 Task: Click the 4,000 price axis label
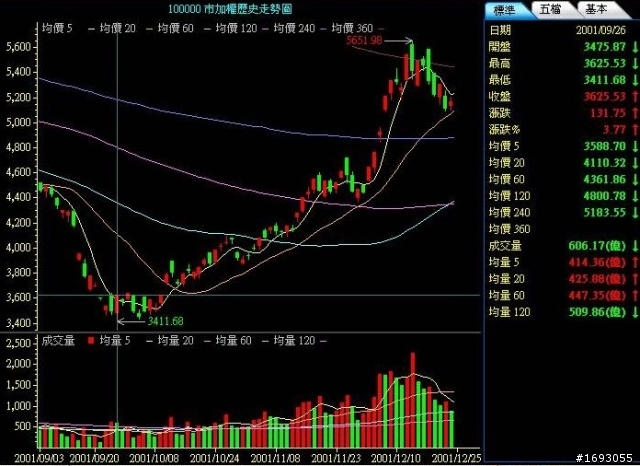pos(19,248)
